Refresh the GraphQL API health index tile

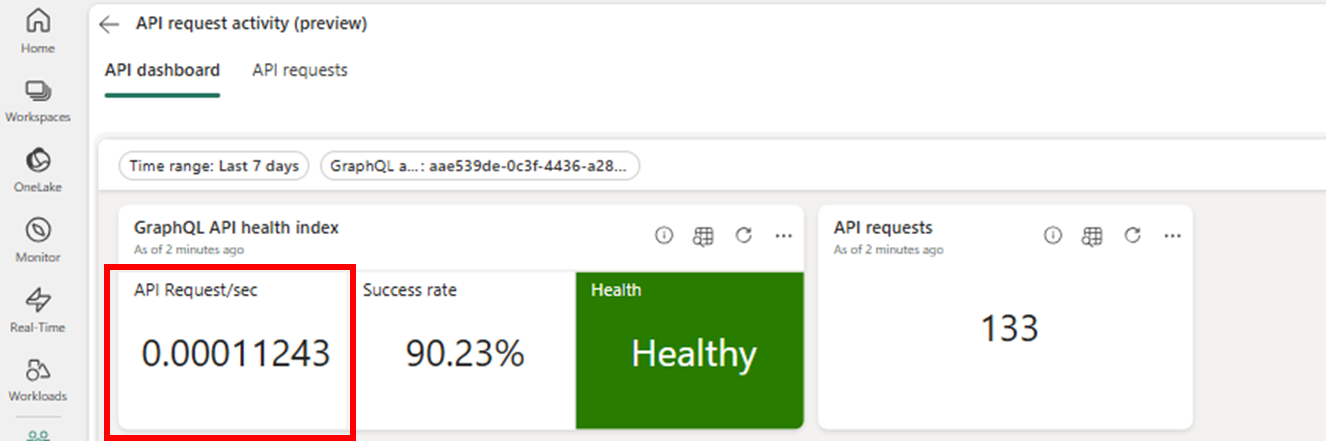pyautogui.click(x=743, y=235)
